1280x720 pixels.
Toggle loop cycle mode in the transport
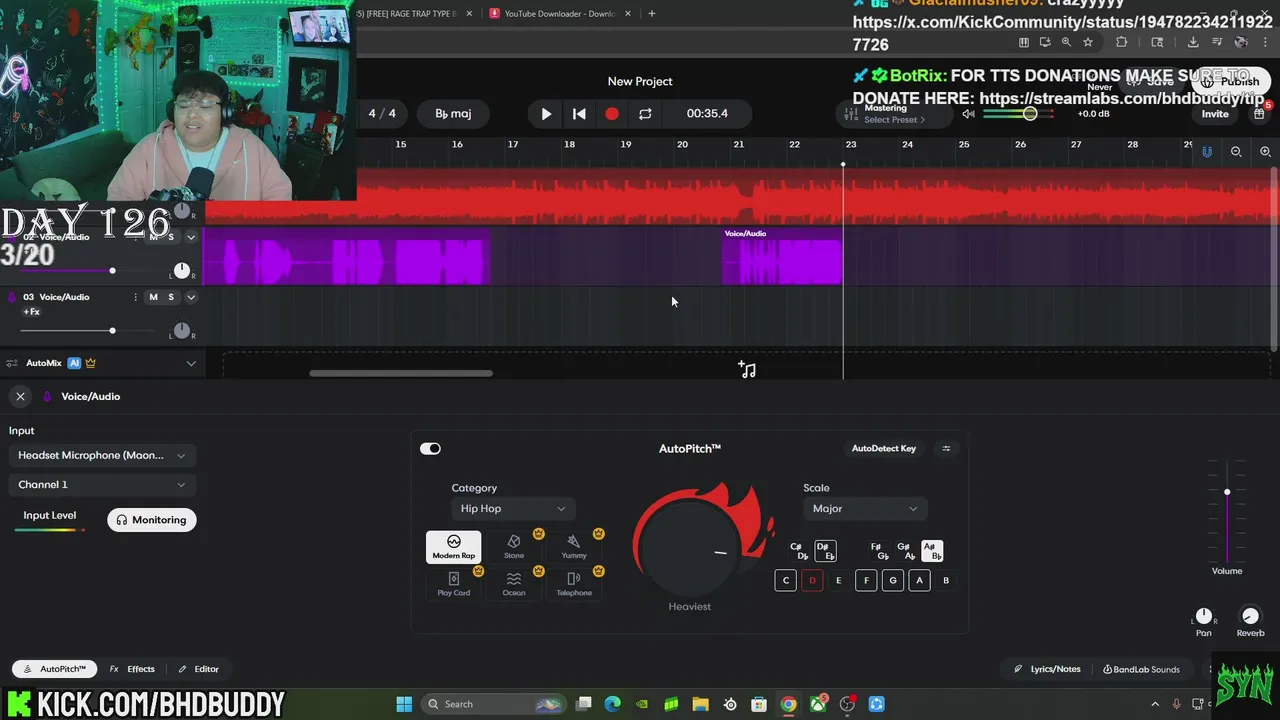point(645,114)
